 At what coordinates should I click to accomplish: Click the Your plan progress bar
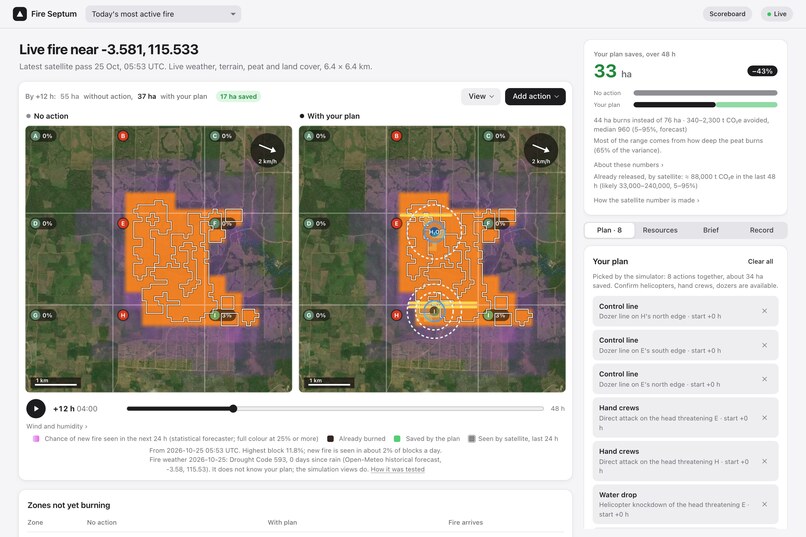pos(705,105)
